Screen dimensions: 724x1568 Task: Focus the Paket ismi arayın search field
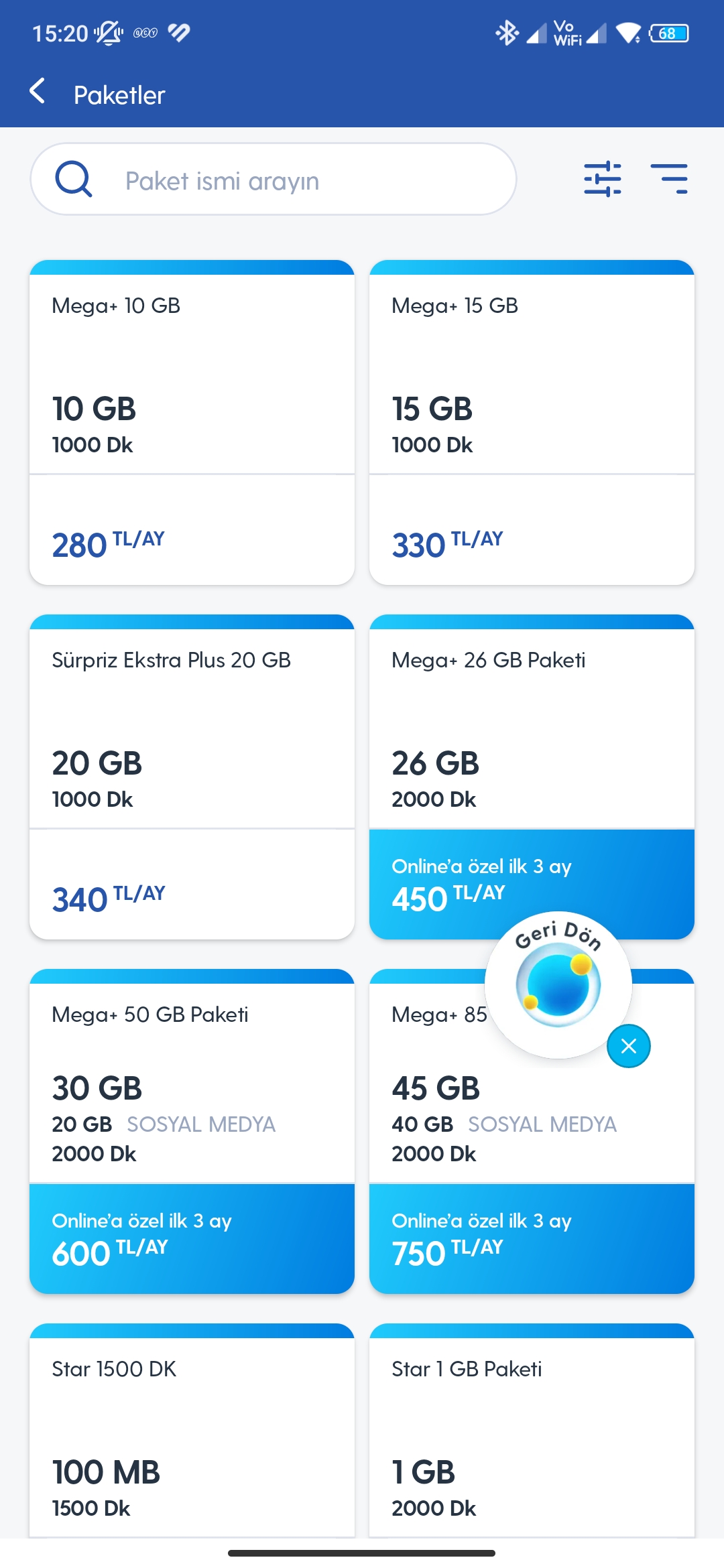(x=274, y=179)
